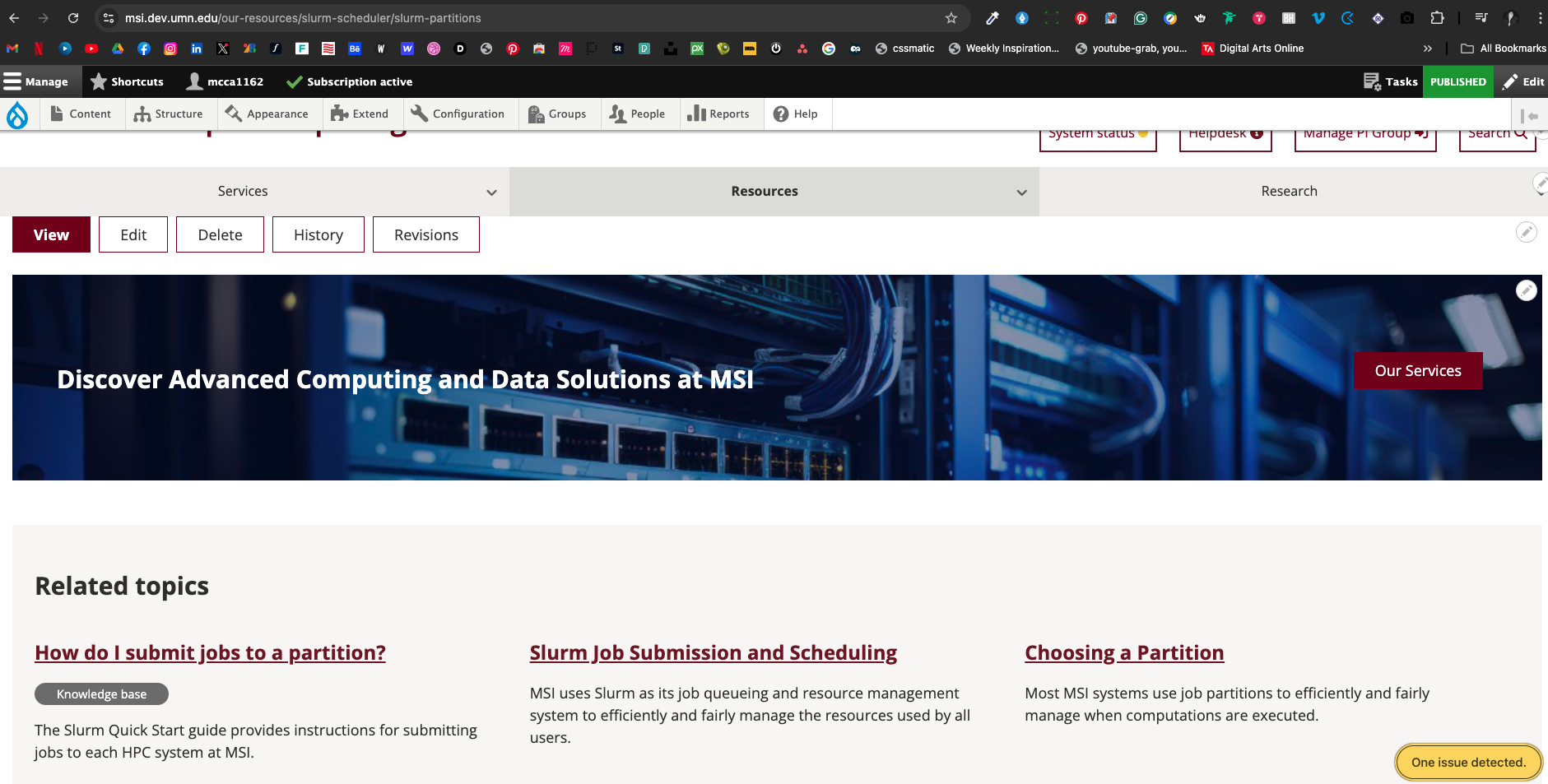Open the Help admin menu item

click(x=796, y=114)
